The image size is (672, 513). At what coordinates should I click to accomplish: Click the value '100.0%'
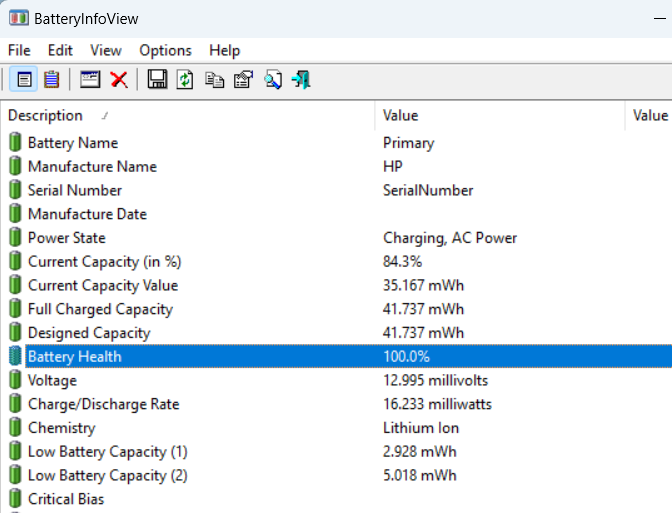[406, 357]
